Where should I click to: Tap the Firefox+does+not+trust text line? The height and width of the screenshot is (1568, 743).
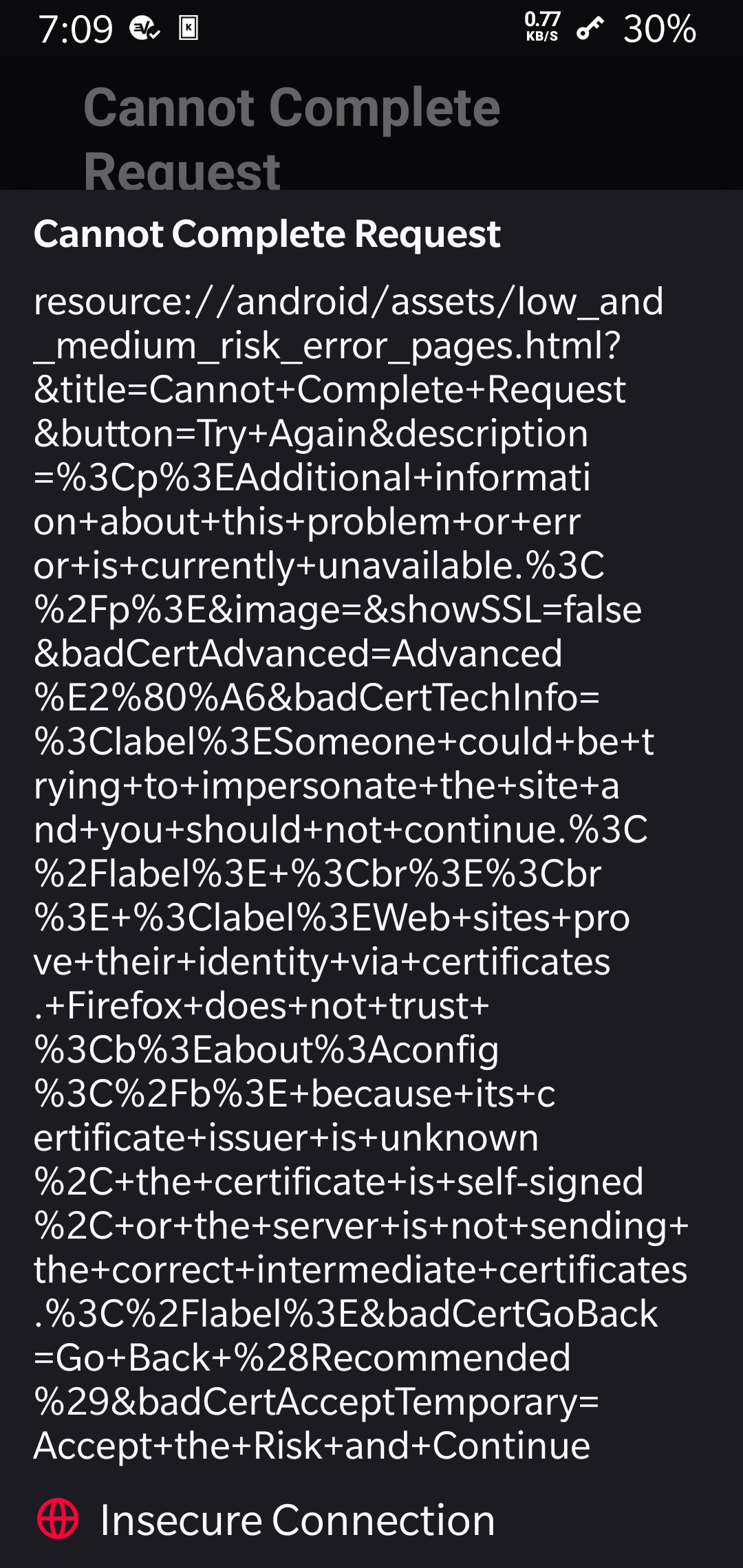click(x=261, y=1005)
